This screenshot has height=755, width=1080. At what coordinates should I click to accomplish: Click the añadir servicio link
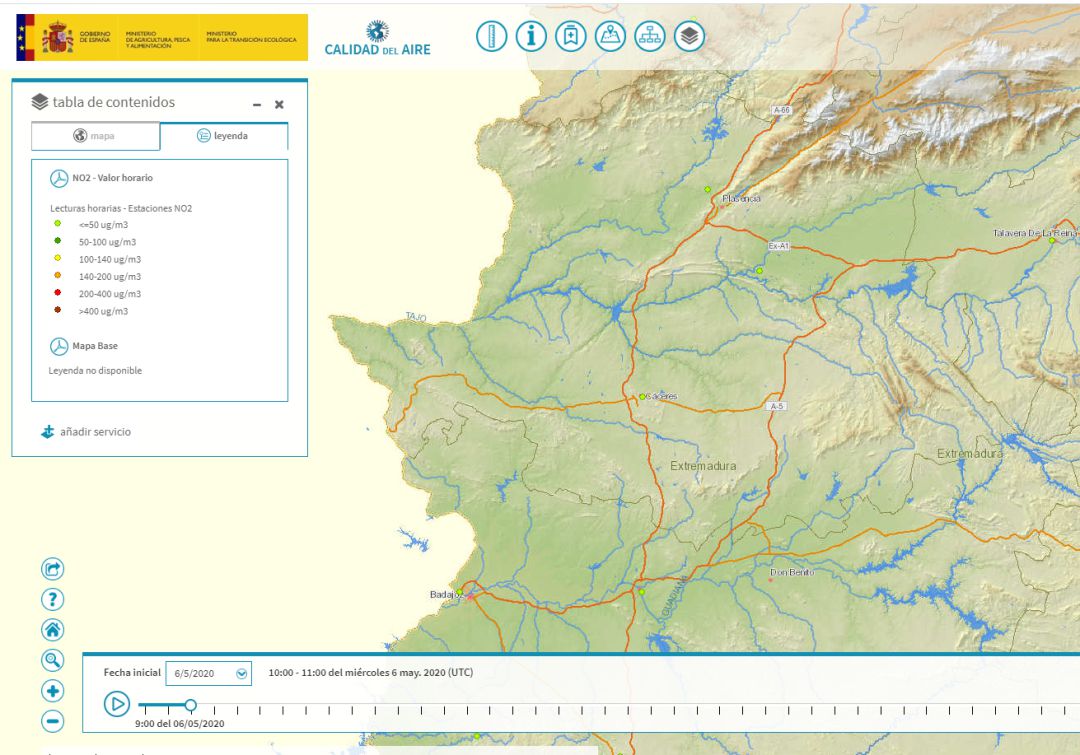click(x=95, y=432)
